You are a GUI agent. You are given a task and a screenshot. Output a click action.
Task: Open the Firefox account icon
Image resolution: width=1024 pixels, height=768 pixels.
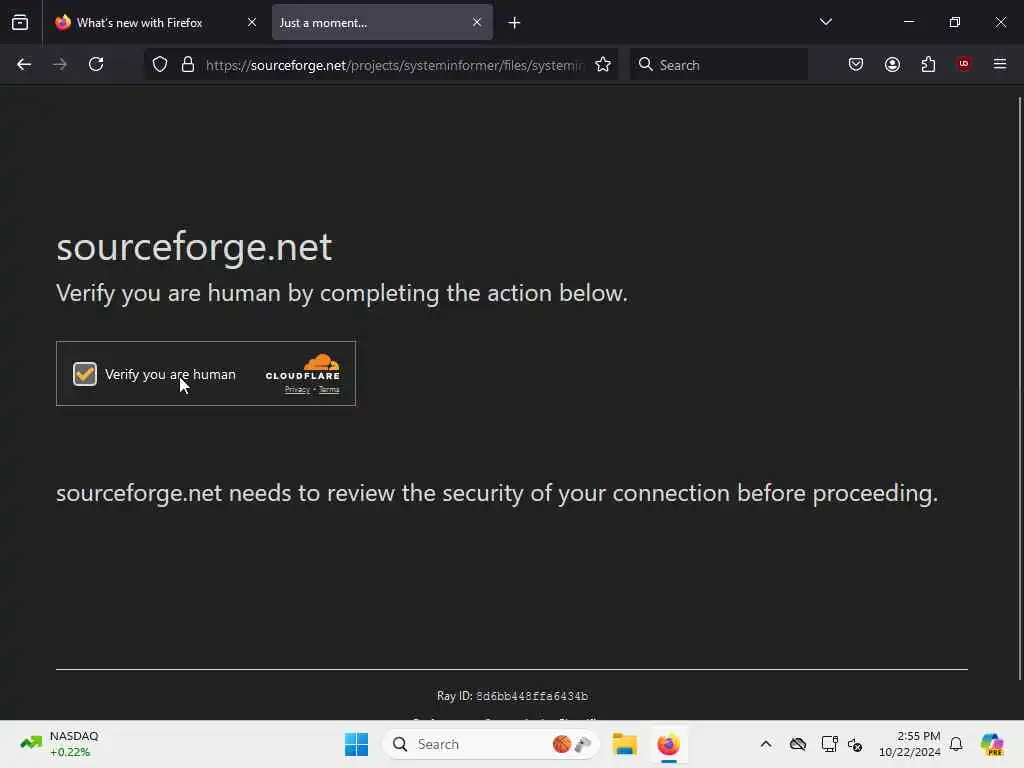click(x=892, y=64)
